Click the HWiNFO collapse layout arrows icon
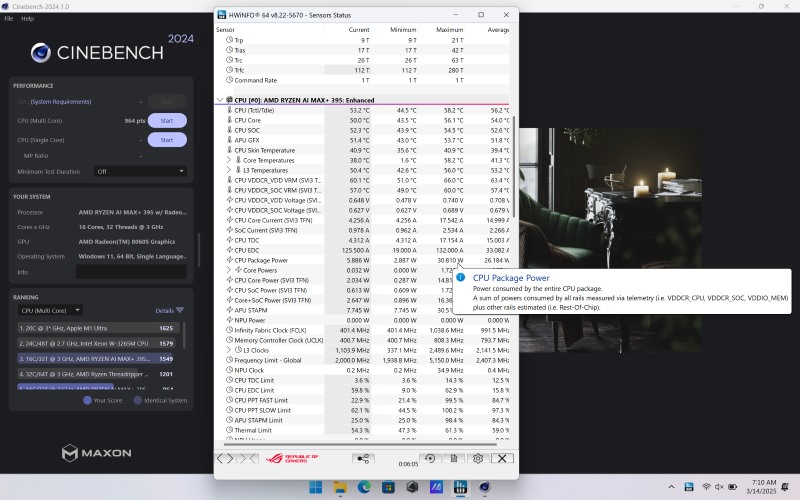 (x=248, y=458)
